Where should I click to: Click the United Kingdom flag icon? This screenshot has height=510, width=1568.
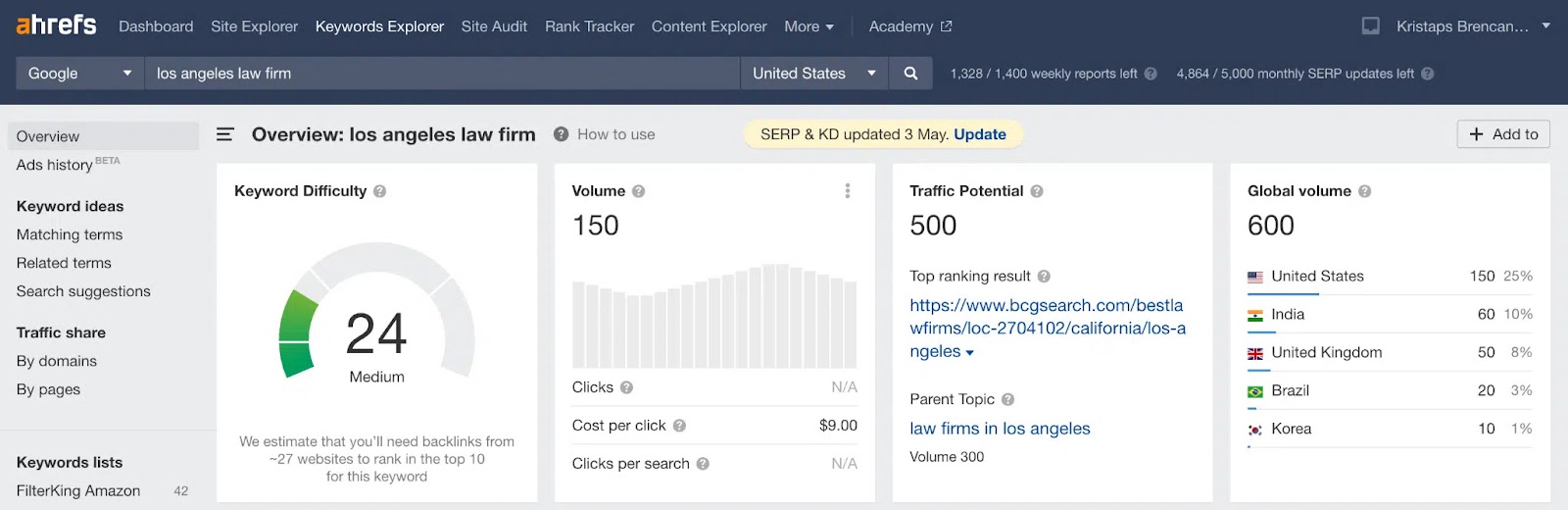(1255, 354)
